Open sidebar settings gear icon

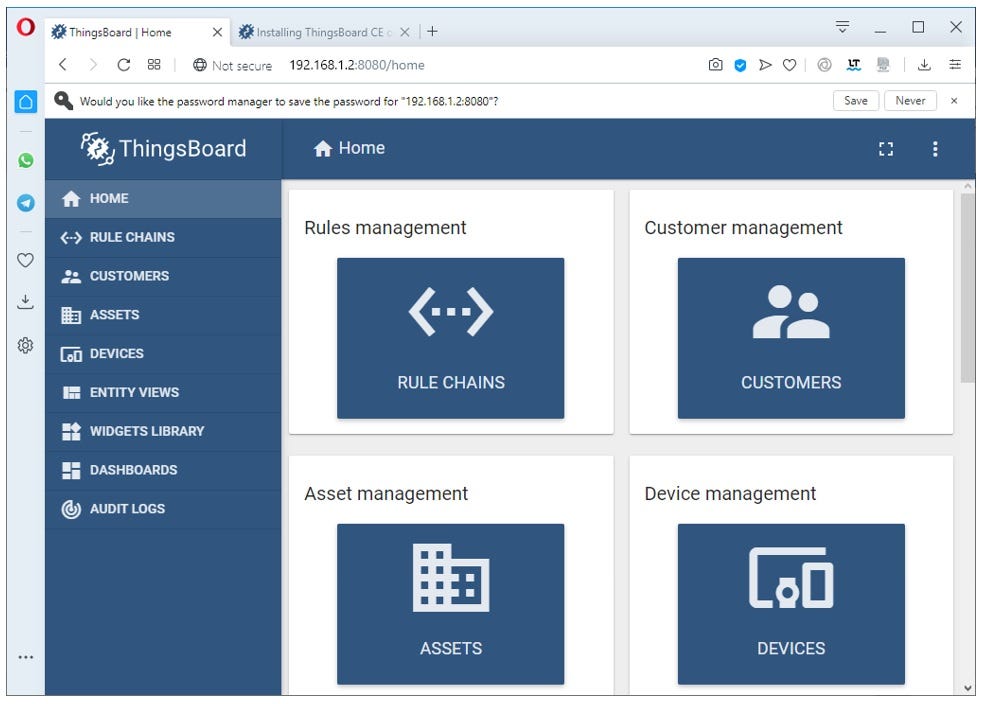pos(25,345)
